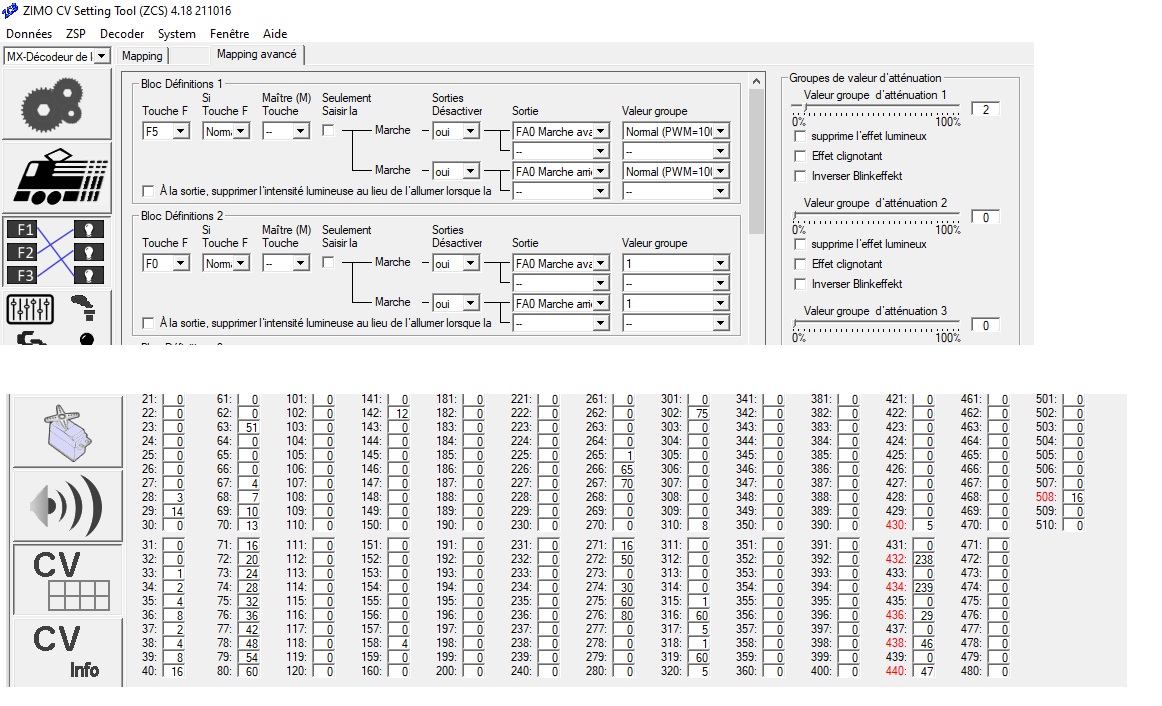The image size is (1162, 706).
Task: Toggle 'Effet clignotant' in attenuation group 2
Action: click(800, 264)
